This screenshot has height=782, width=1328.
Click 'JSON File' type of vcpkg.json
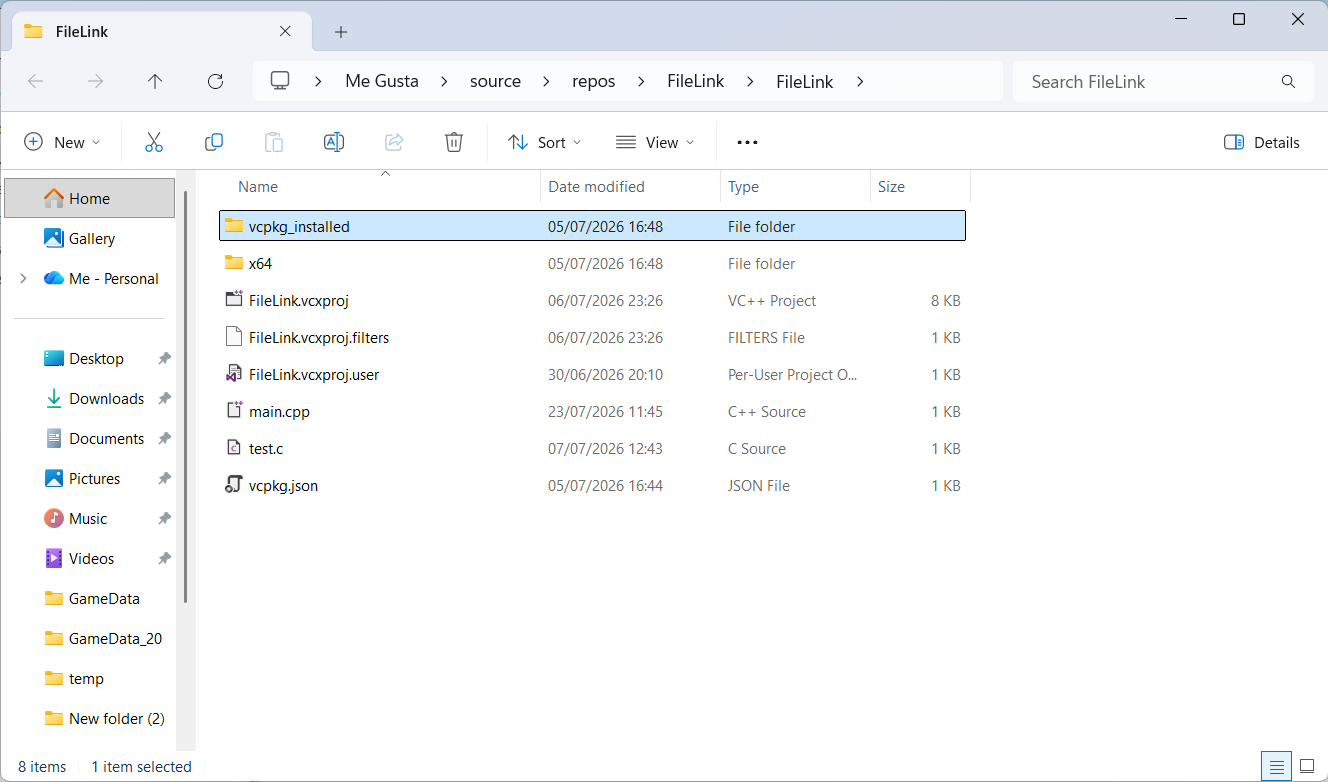[759, 485]
